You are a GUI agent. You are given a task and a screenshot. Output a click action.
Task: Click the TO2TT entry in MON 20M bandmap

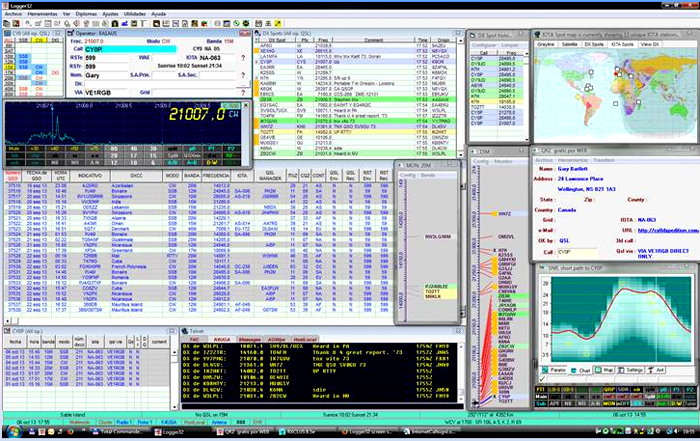coord(433,291)
